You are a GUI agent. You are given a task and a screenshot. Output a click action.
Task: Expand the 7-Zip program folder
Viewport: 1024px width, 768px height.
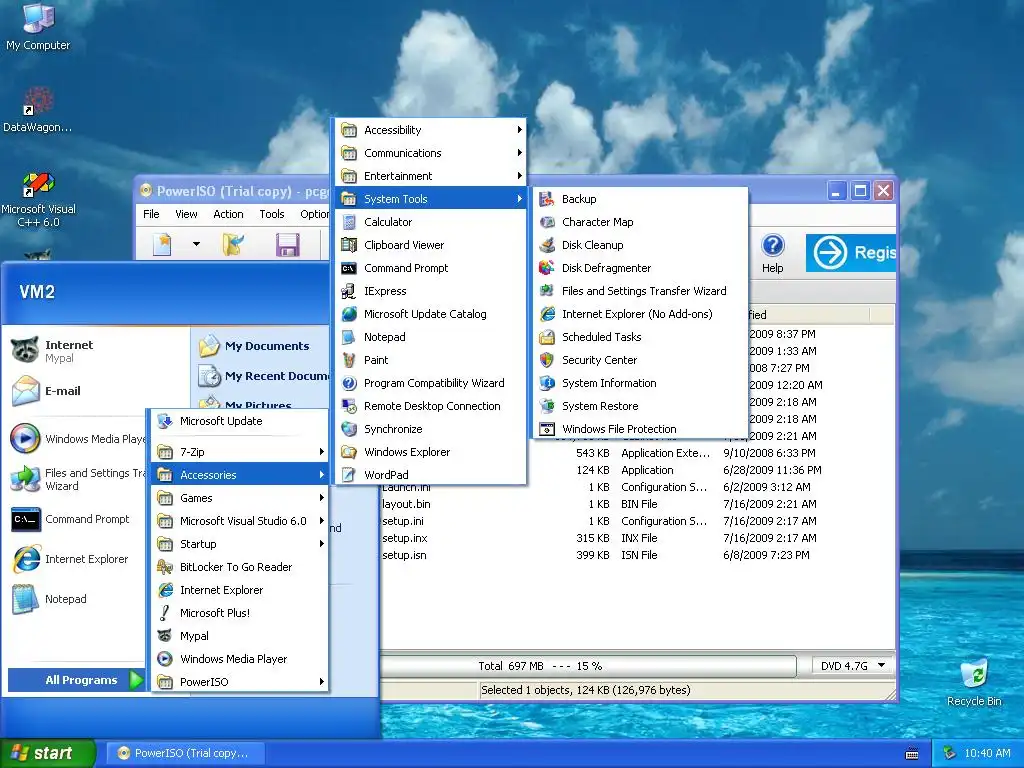(x=239, y=452)
